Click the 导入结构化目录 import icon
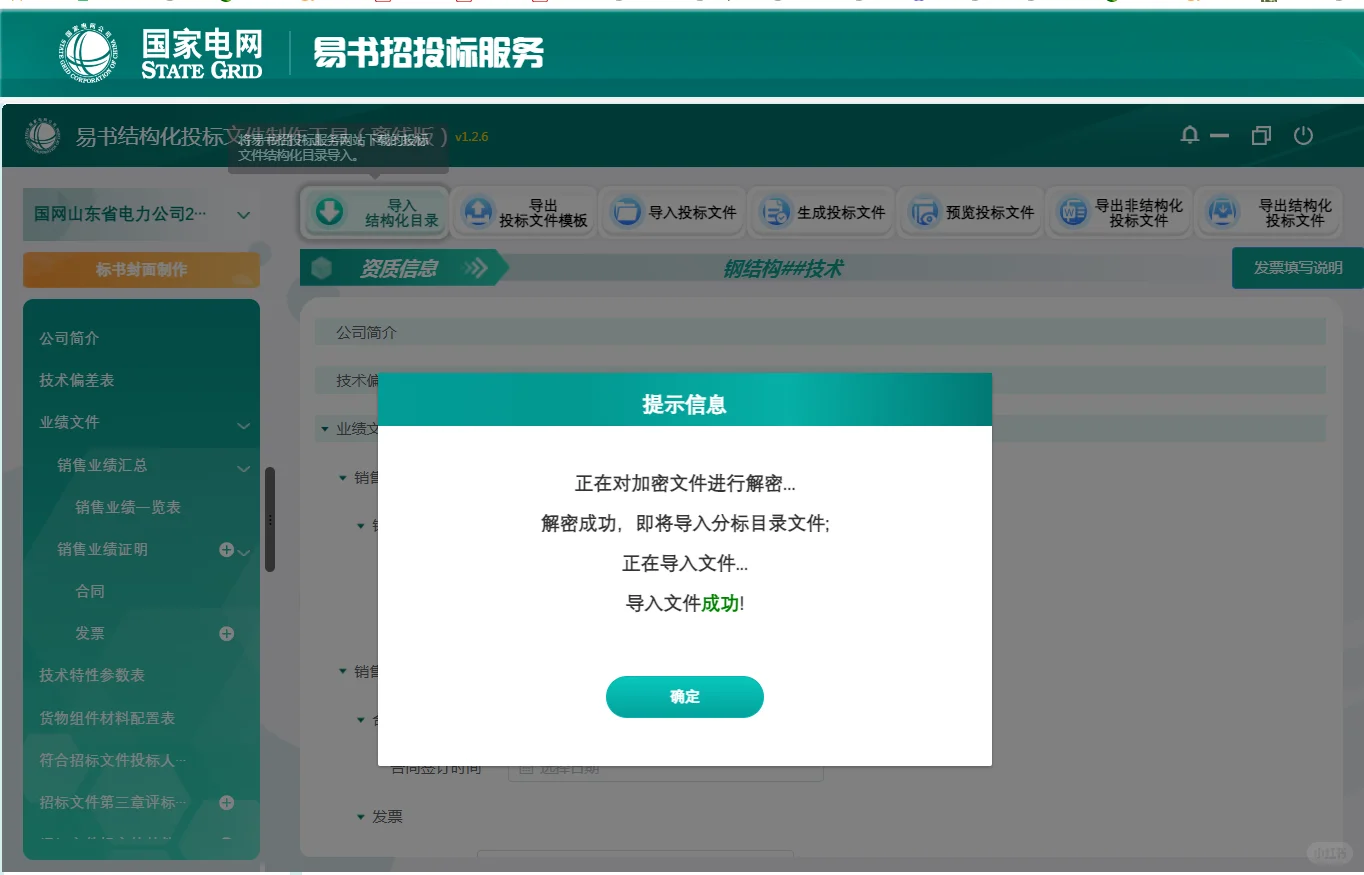 330,212
